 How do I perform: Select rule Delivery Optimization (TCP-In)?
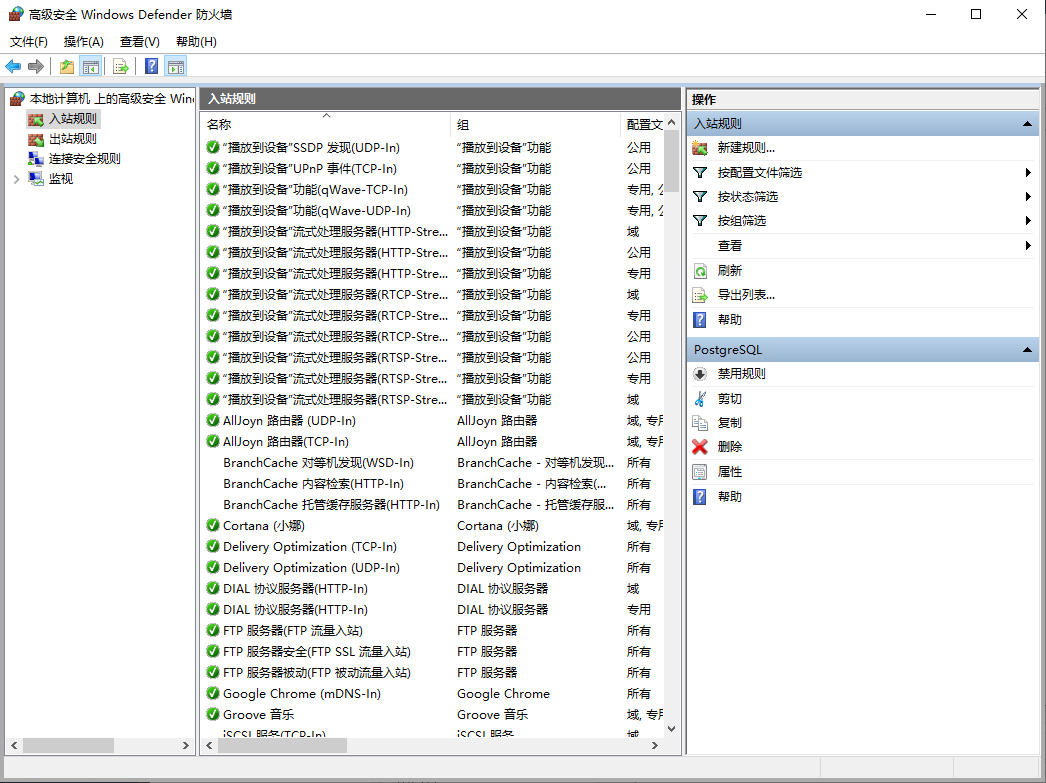click(310, 547)
